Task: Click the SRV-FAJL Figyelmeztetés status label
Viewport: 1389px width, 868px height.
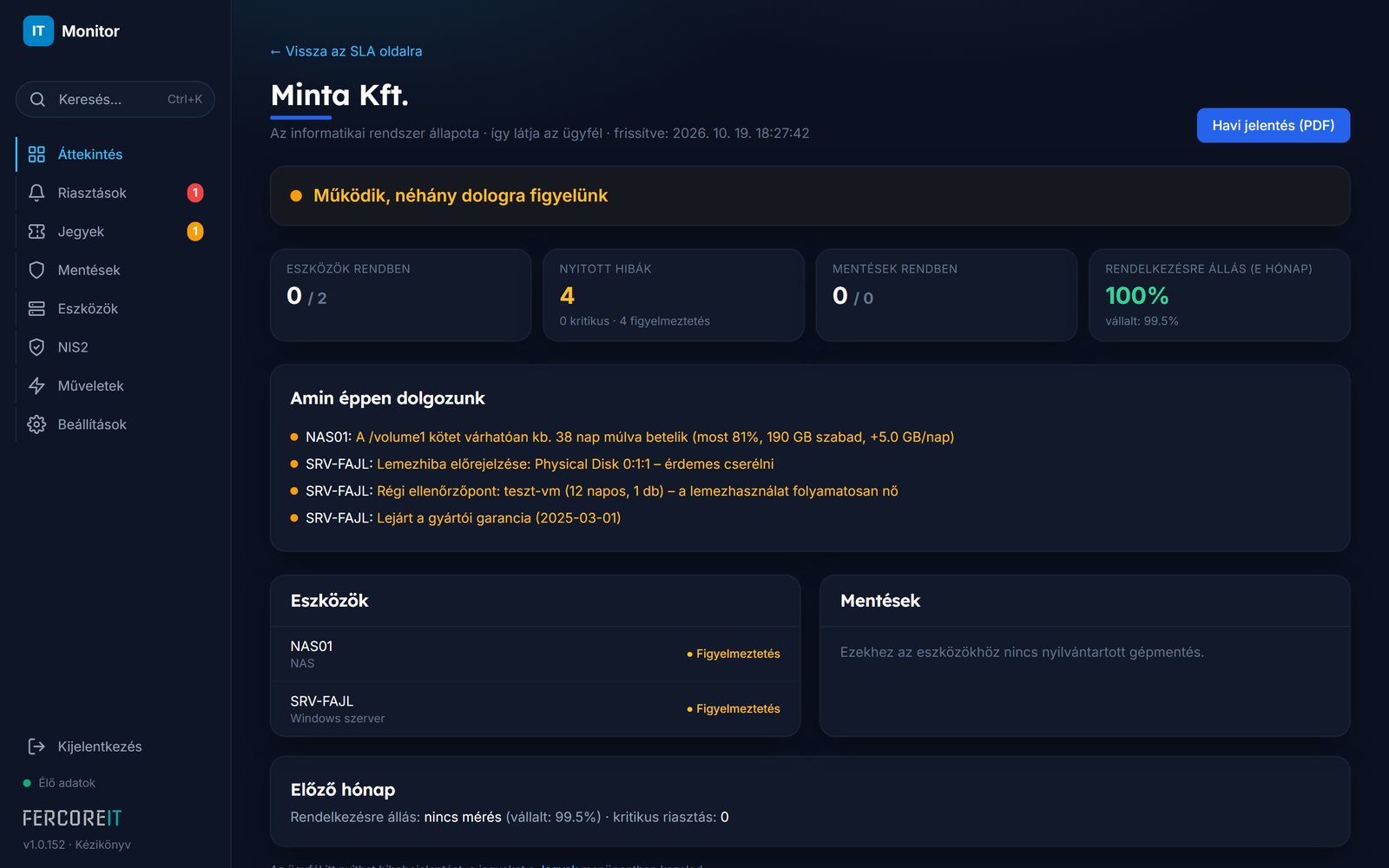Action: pos(734,709)
